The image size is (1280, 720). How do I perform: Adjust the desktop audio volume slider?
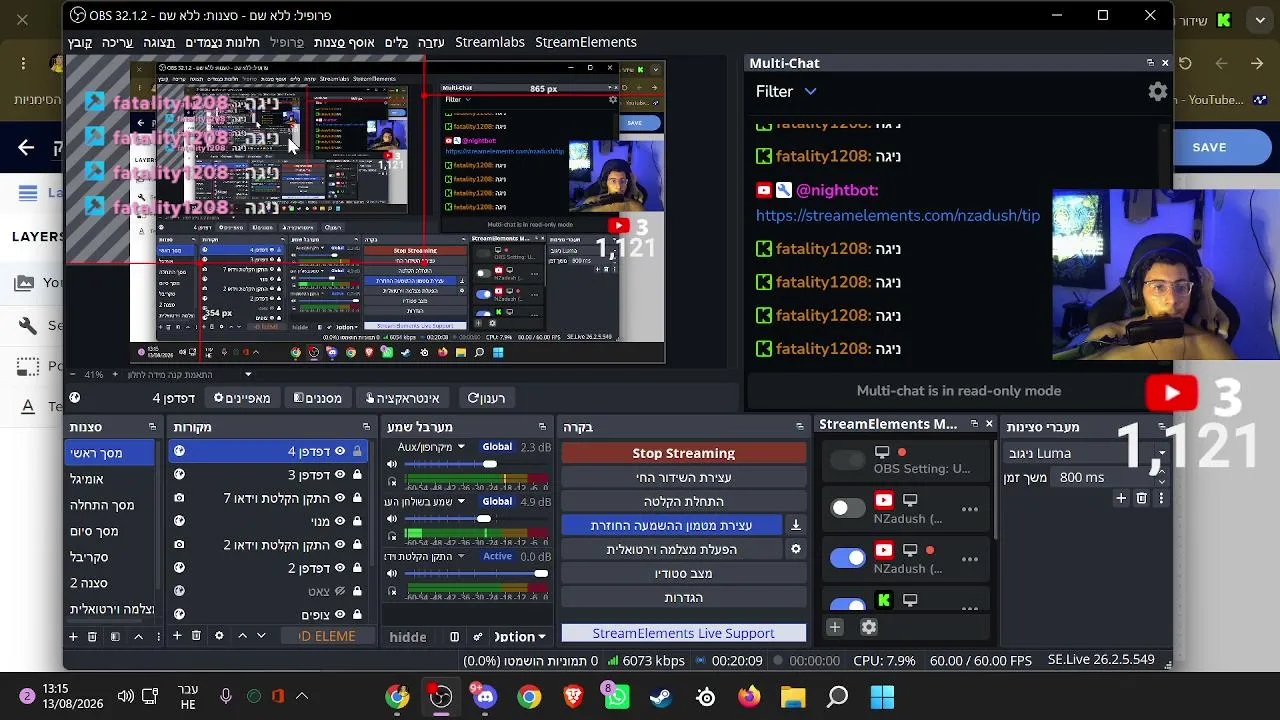pos(477,518)
